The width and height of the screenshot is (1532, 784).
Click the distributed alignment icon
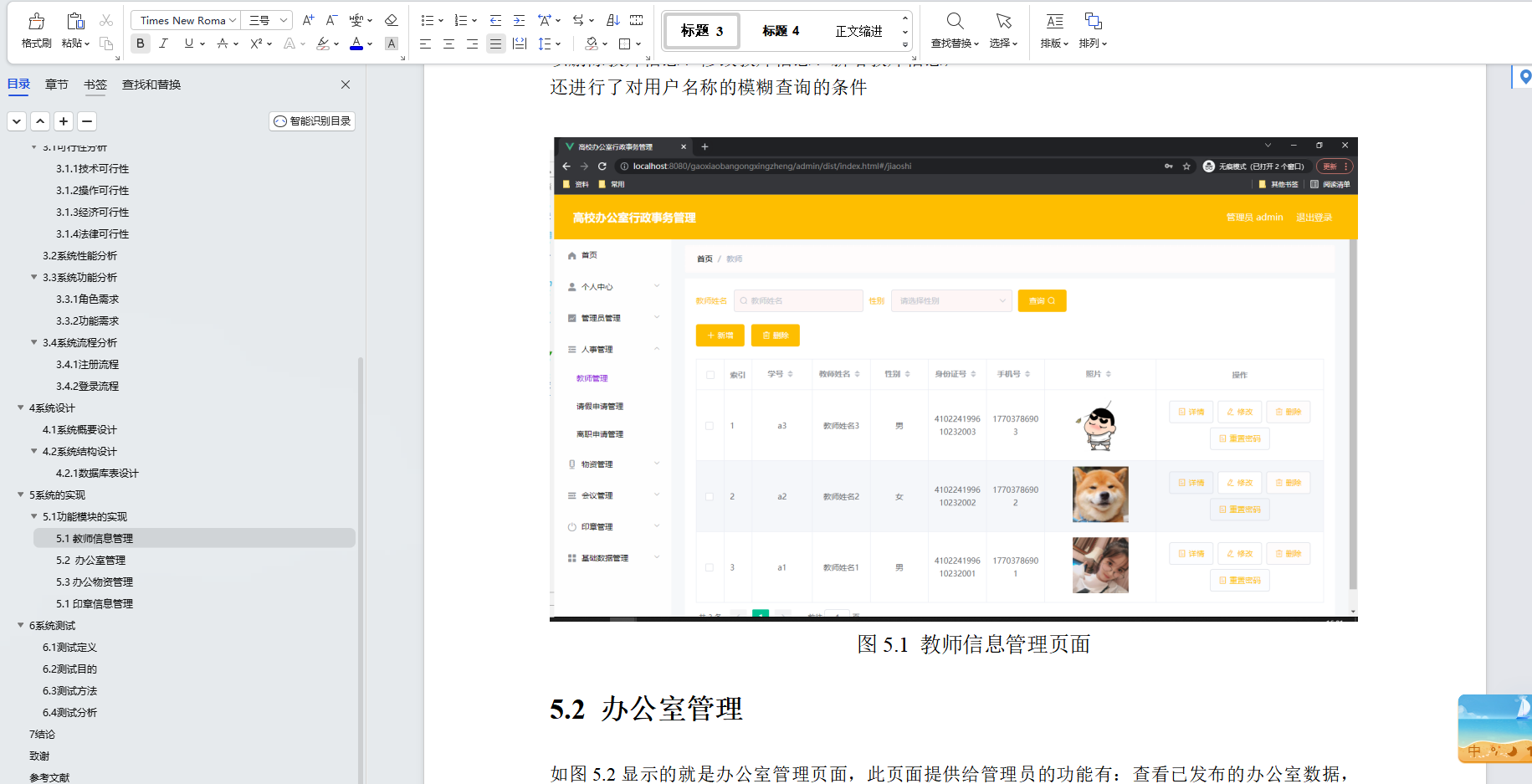coord(520,44)
